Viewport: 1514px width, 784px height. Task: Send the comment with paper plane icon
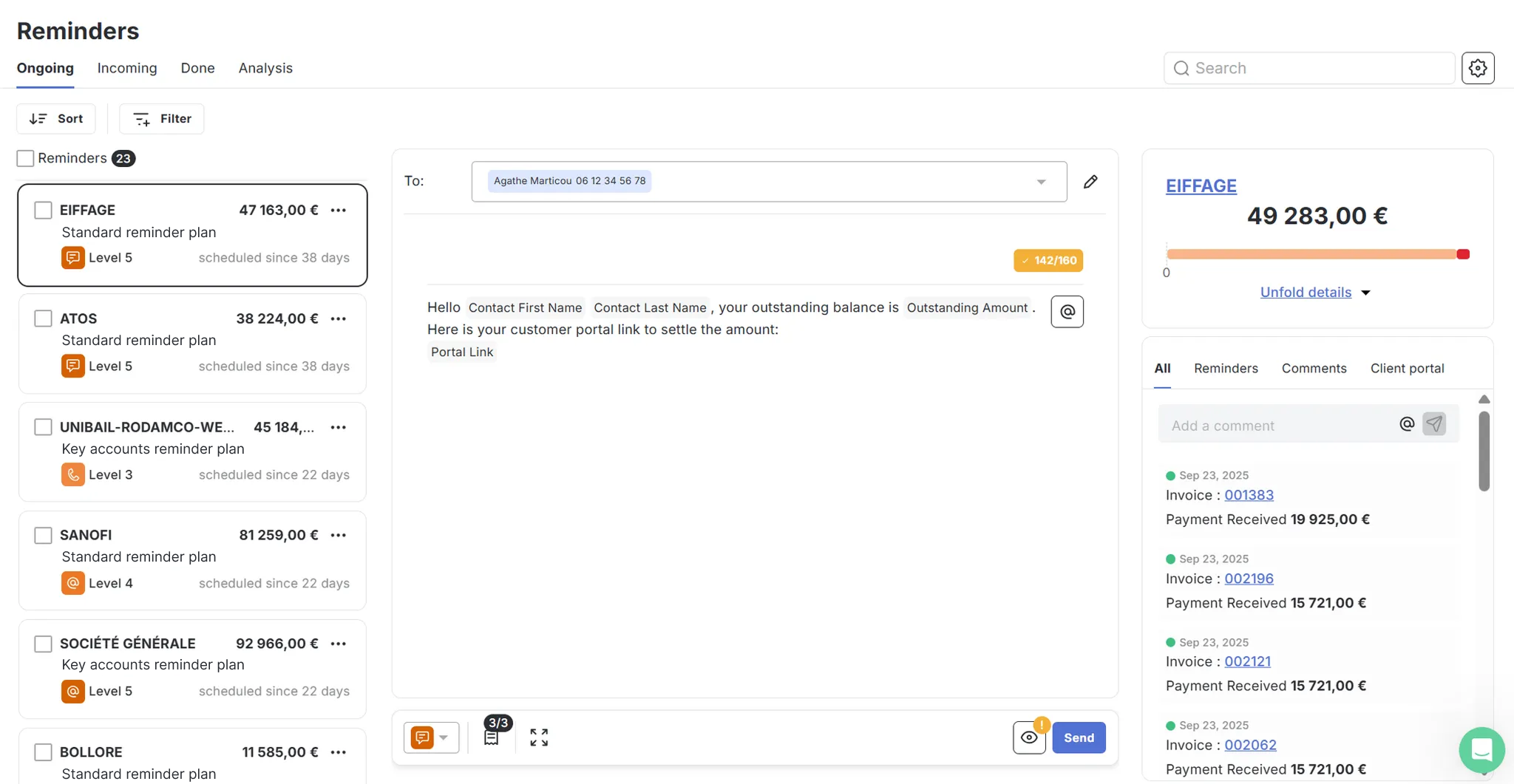[1434, 424]
